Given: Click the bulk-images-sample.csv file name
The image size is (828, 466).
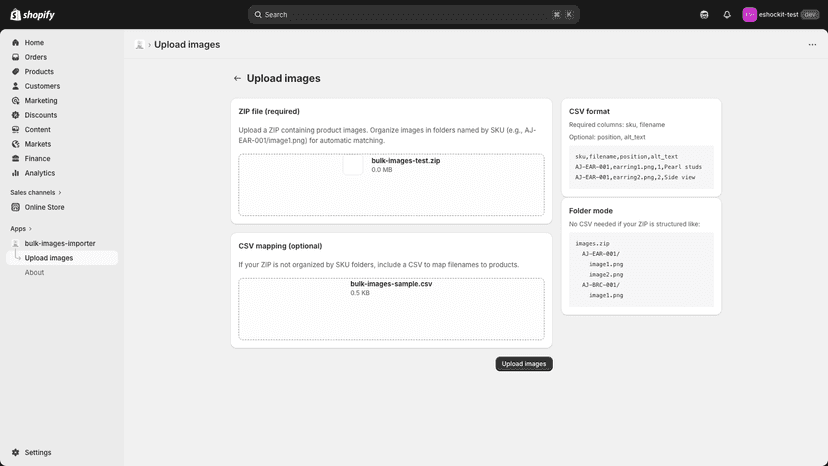Looking at the screenshot, I should (391, 284).
